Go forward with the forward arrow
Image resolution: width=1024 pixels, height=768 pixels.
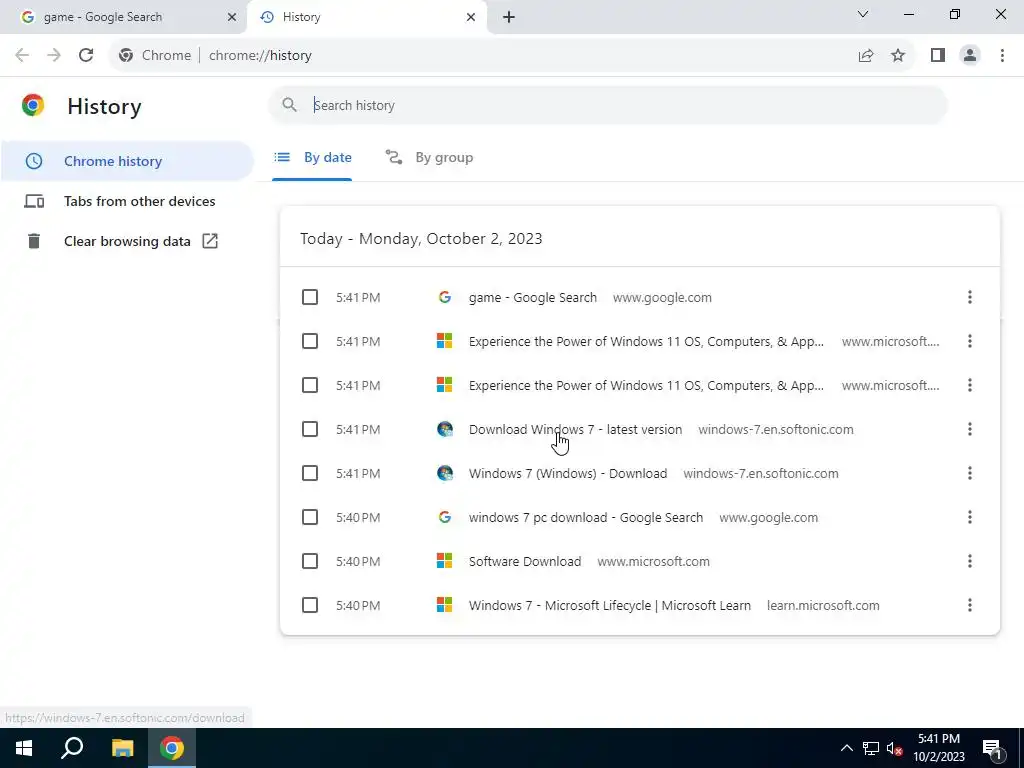[x=54, y=56]
